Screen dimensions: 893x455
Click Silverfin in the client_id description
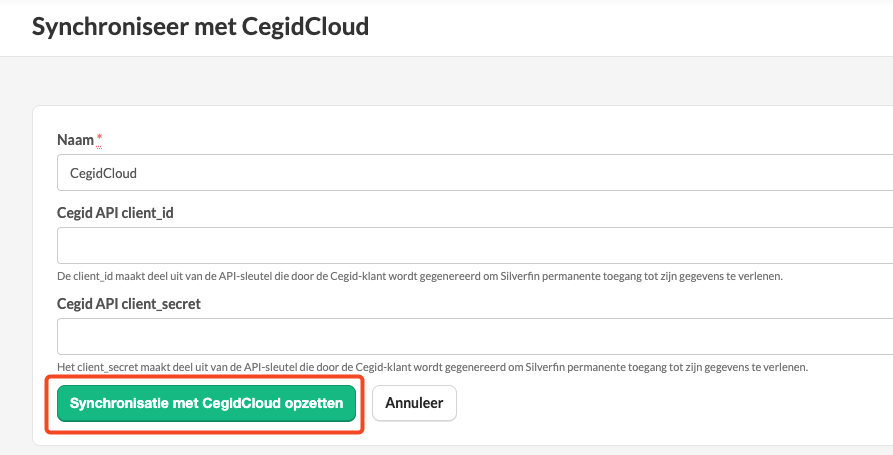click(x=521, y=276)
